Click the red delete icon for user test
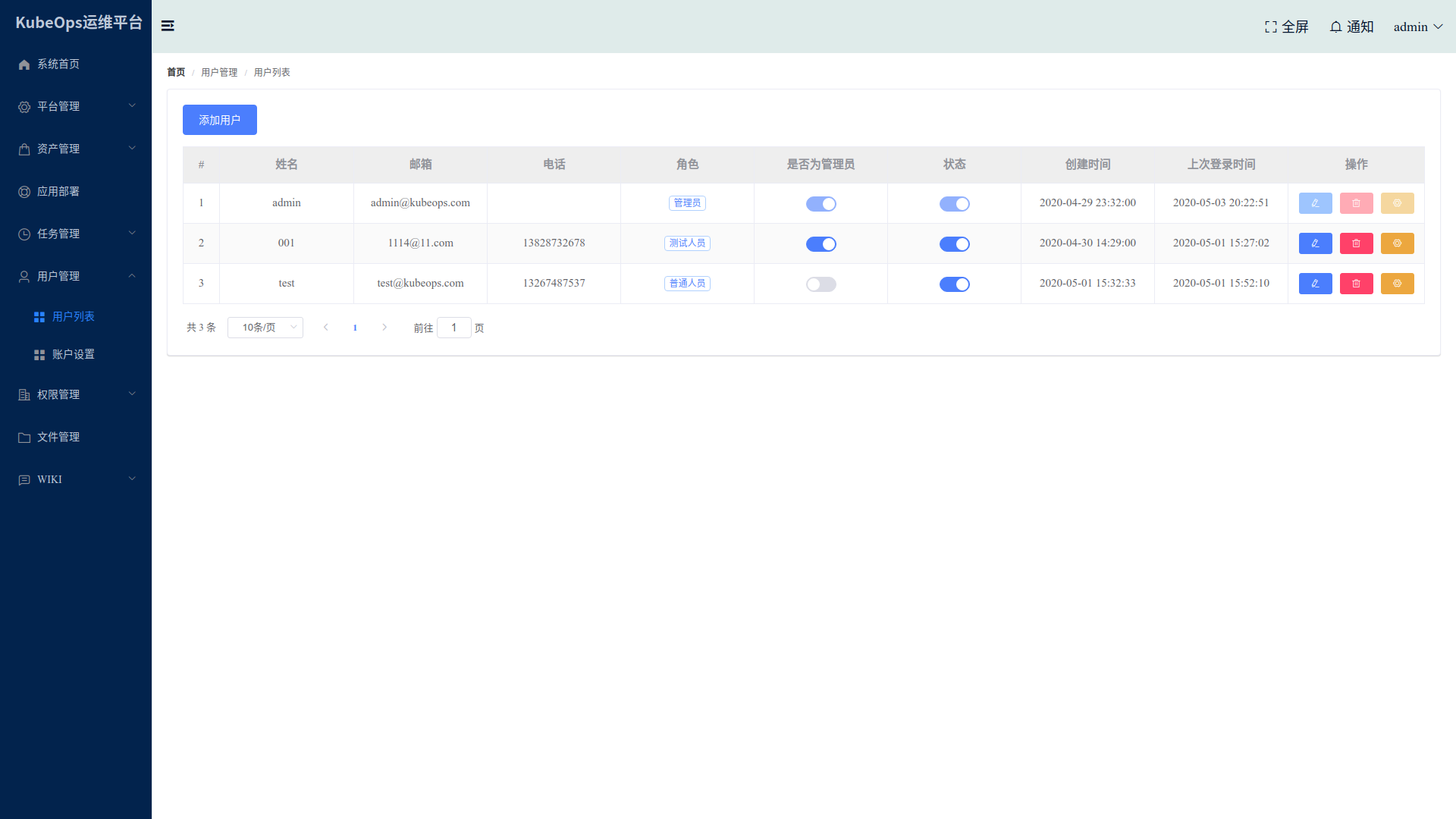 coord(1356,284)
